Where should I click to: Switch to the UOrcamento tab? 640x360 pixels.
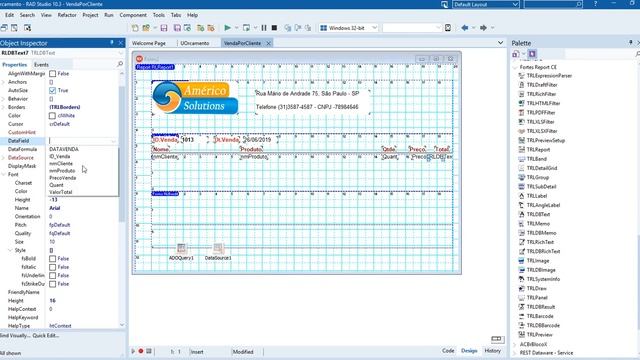pos(195,43)
